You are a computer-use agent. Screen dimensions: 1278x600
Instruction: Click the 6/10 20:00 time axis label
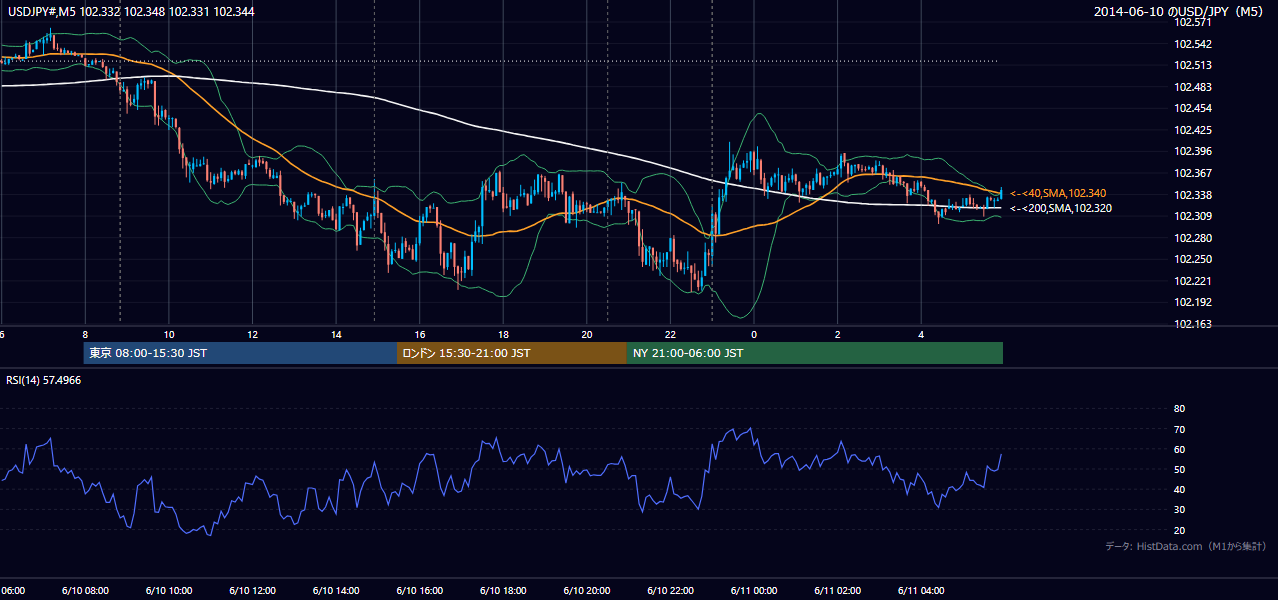[x=587, y=591]
